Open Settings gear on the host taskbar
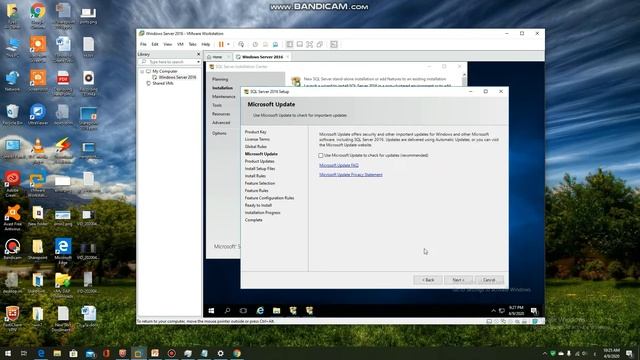 point(220,353)
